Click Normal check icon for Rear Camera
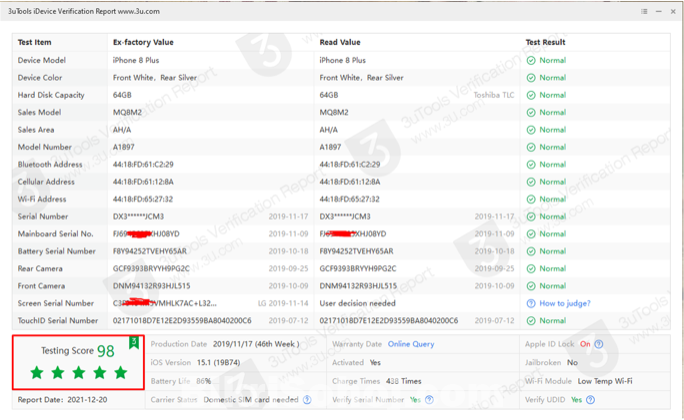The width and height of the screenshot is (684, 420). (531, 269)
